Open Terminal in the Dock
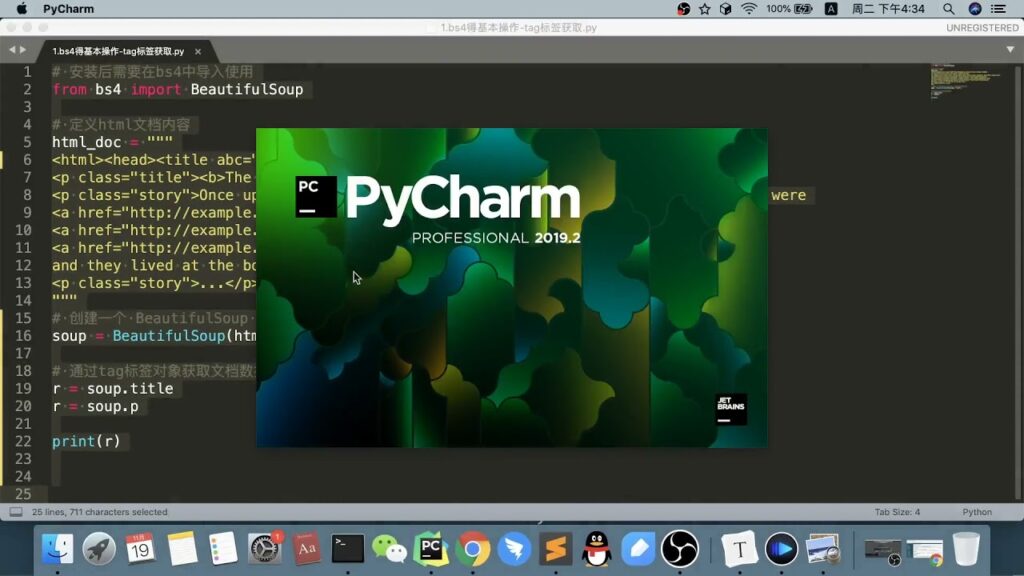1024x576 pixels. [x=347, y=549]
